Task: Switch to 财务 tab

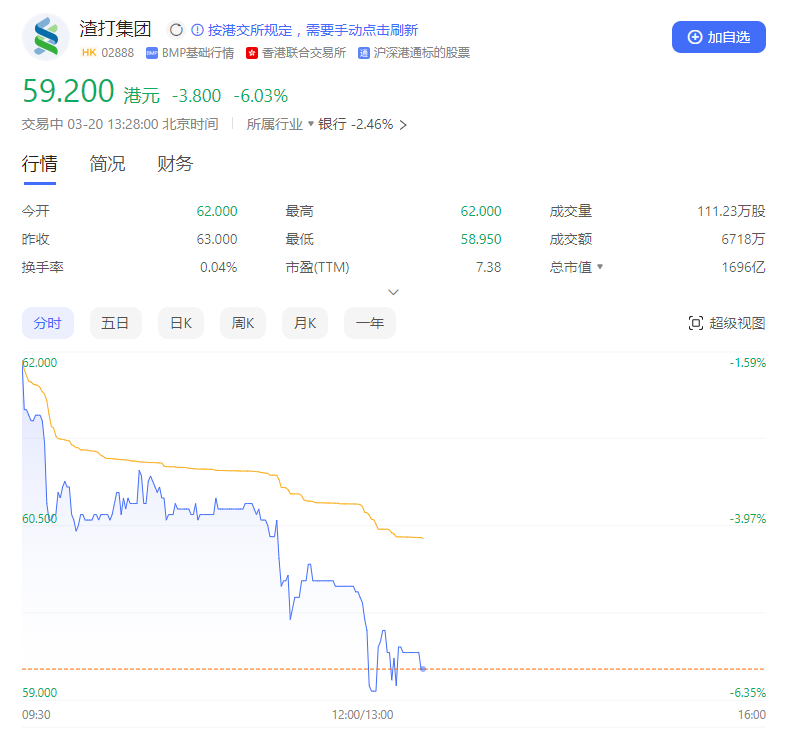Action: (175, 164)
